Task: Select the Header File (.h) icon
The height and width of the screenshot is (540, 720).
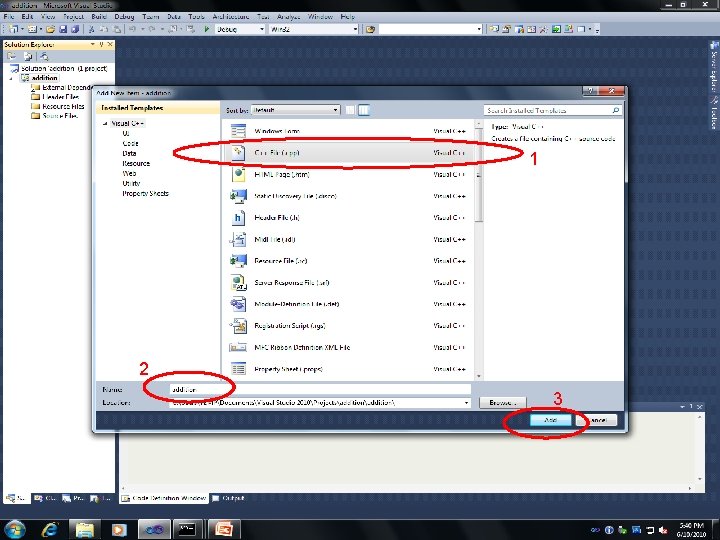Action: [238, 218]
